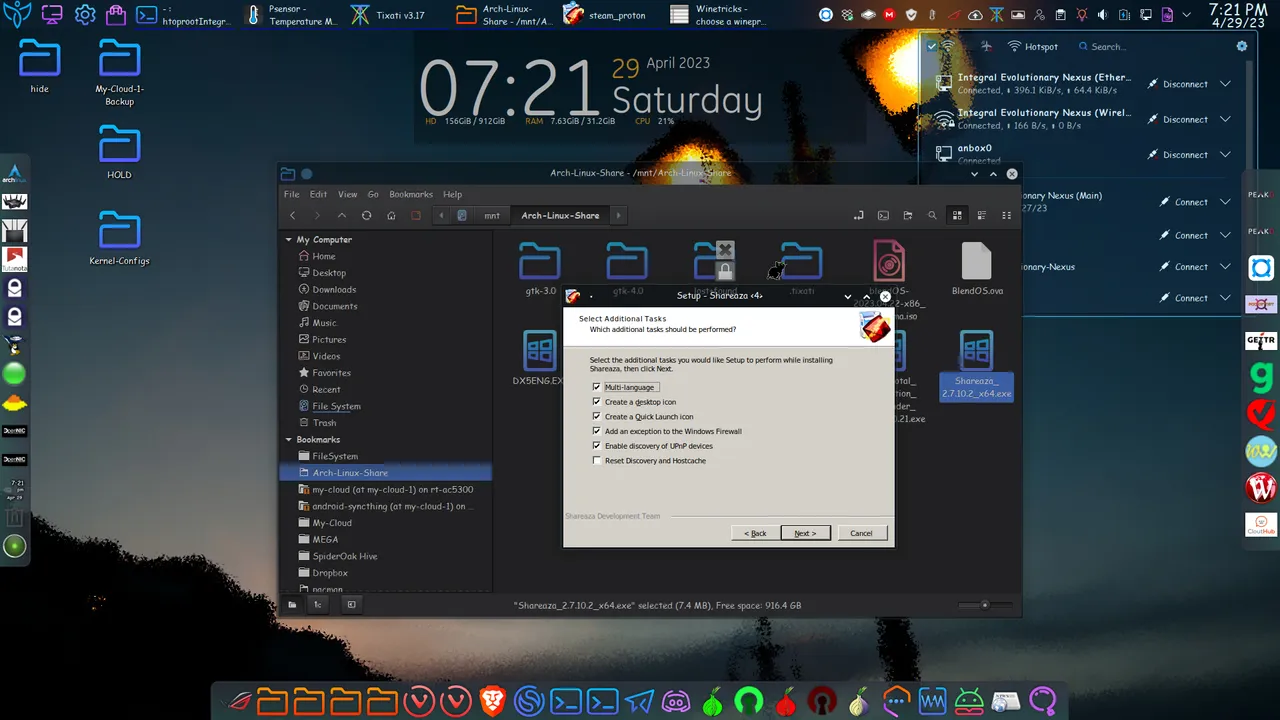Image resolution: width=1280 pixels, height=720 pixels.
Task: Disconnect the anbox0 connection
Action: pos(1177,155)
